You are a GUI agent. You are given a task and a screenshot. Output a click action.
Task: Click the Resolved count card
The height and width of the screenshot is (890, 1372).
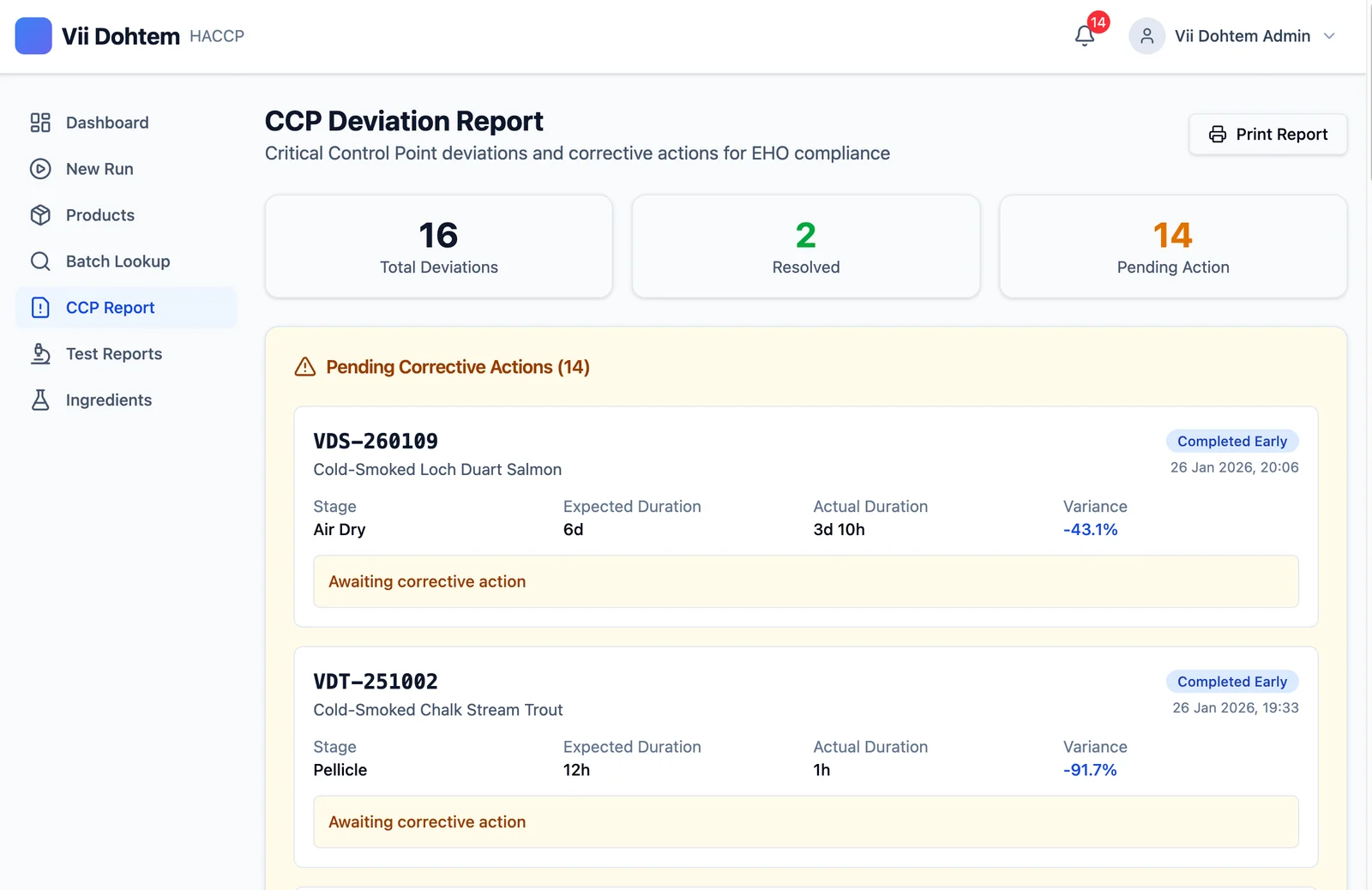(806, 247)
